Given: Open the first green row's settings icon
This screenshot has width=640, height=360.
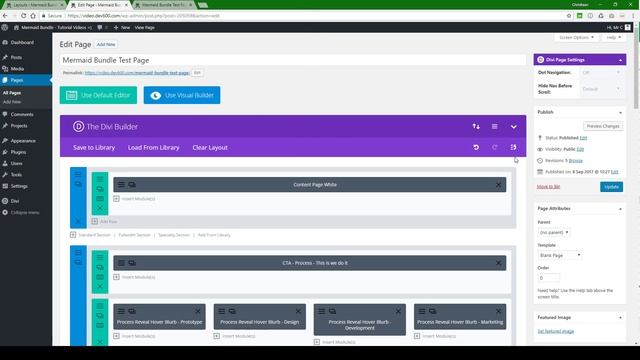Looking at the screenshot, I should coord(100,179).
